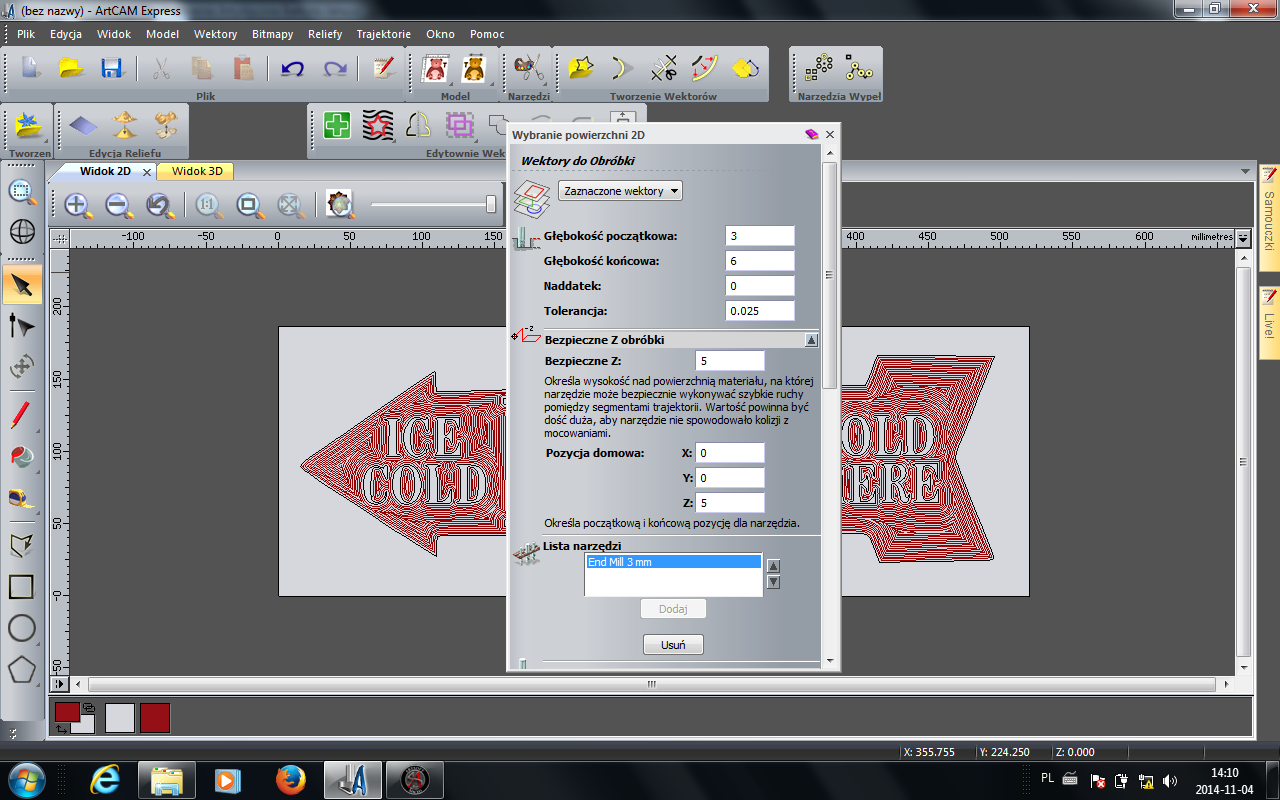Click the Głębokość końcowa input field
The image size is (1280, 800).
tap(760, 261)
